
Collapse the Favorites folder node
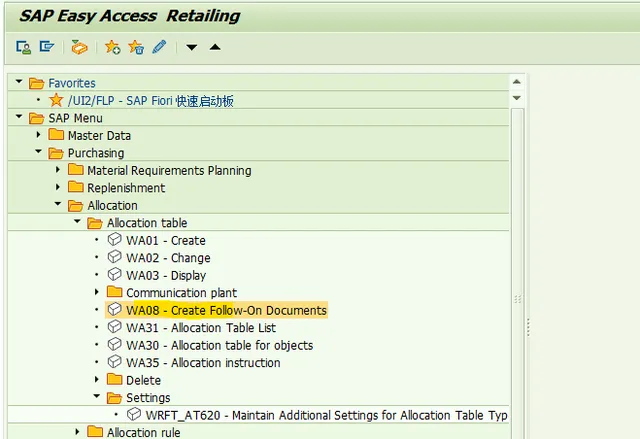pyautogui.click(x=19, y=83)
